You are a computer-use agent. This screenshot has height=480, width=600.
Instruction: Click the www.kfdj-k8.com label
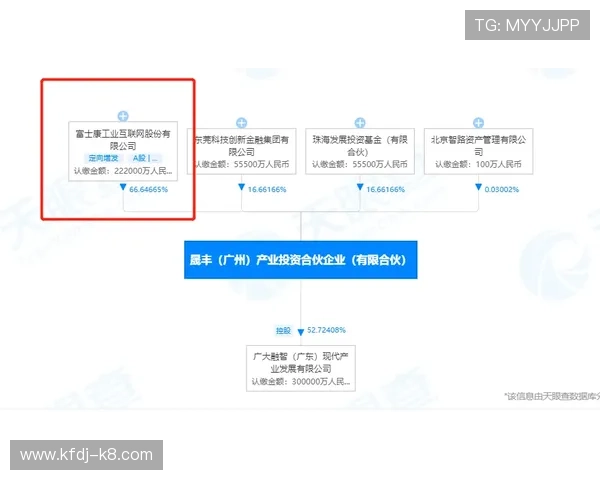point(86,455)
